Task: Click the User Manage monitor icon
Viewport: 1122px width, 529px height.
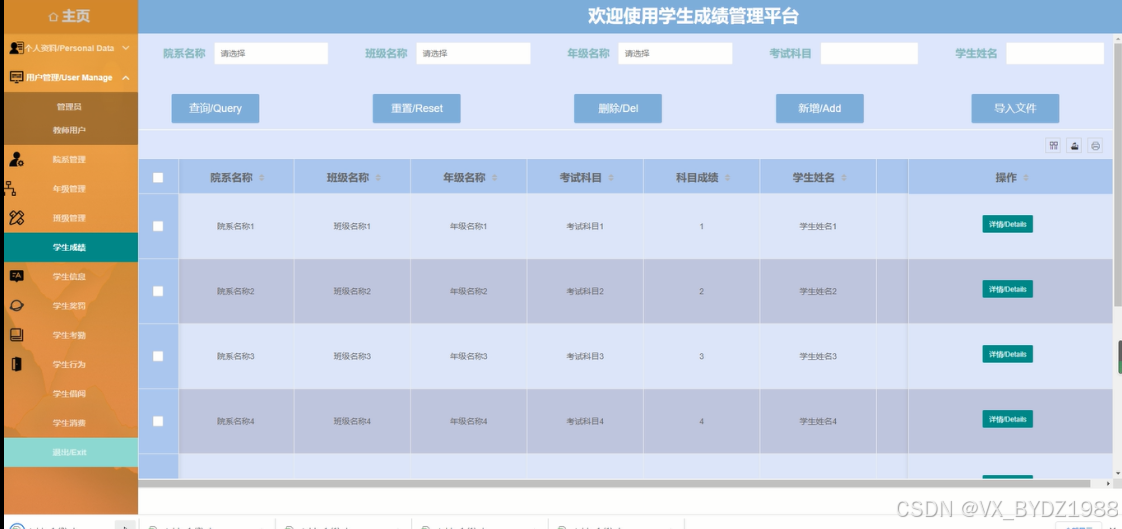Action: [x=16, y=77]
